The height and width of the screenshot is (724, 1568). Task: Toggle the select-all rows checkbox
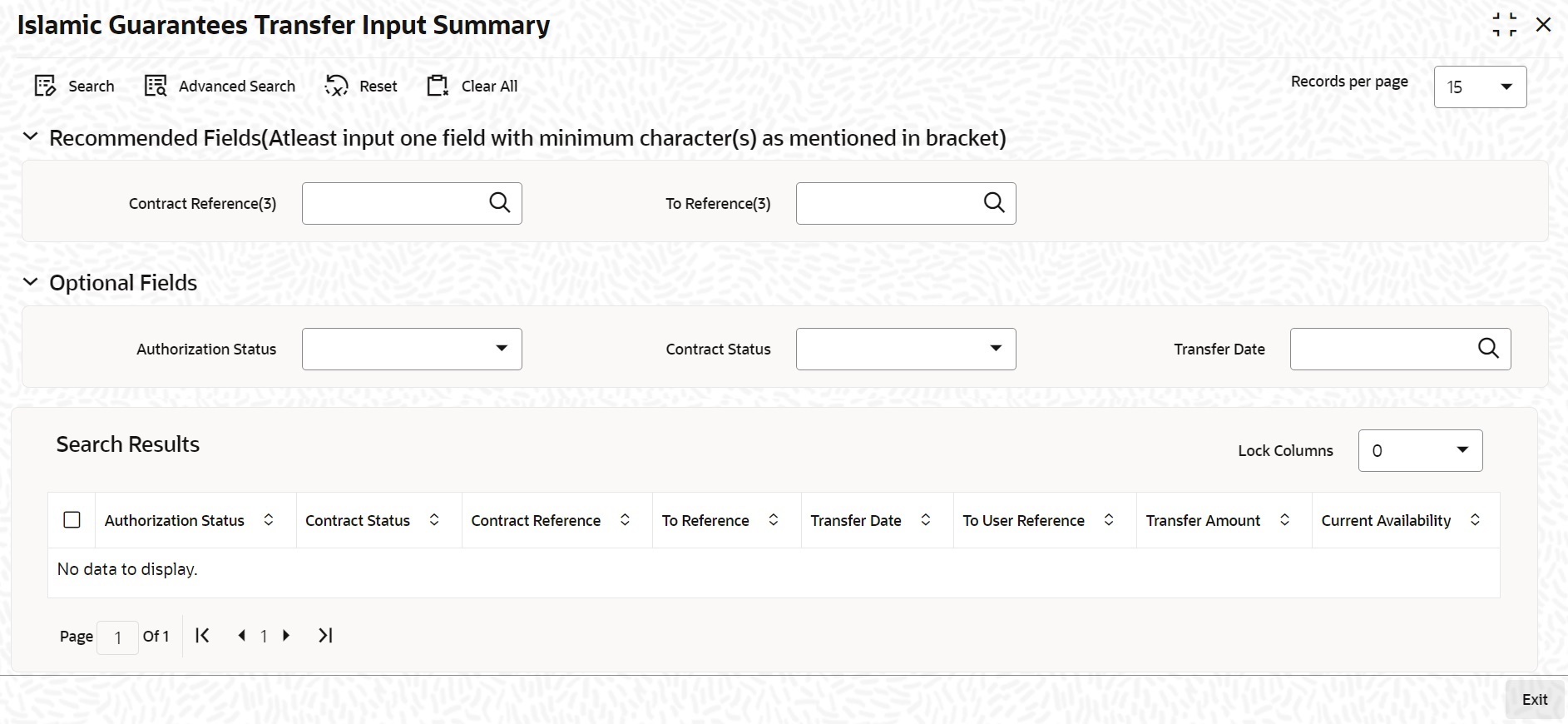(72, 520)
